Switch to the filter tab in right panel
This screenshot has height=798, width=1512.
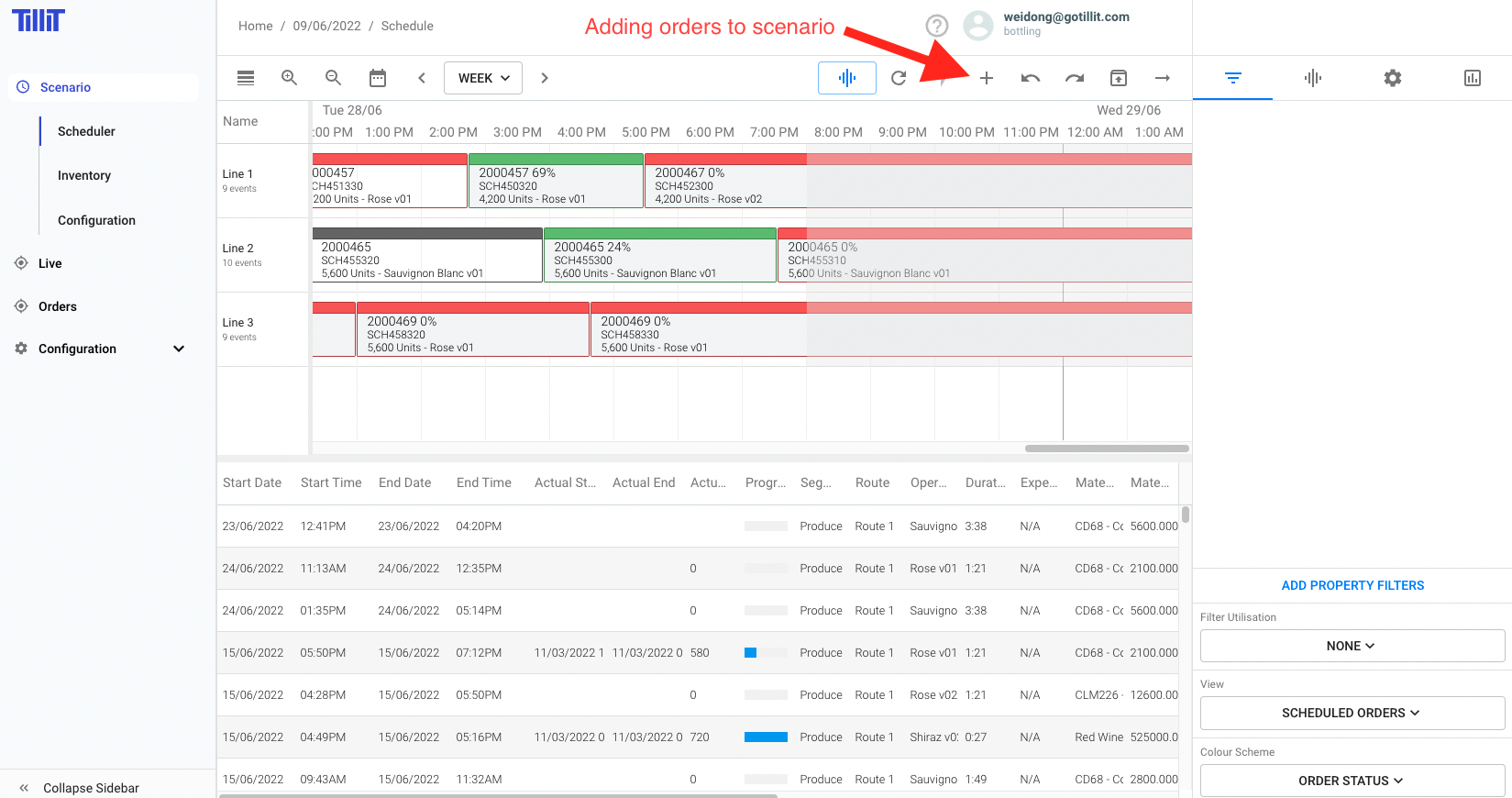coord(1233,78)
